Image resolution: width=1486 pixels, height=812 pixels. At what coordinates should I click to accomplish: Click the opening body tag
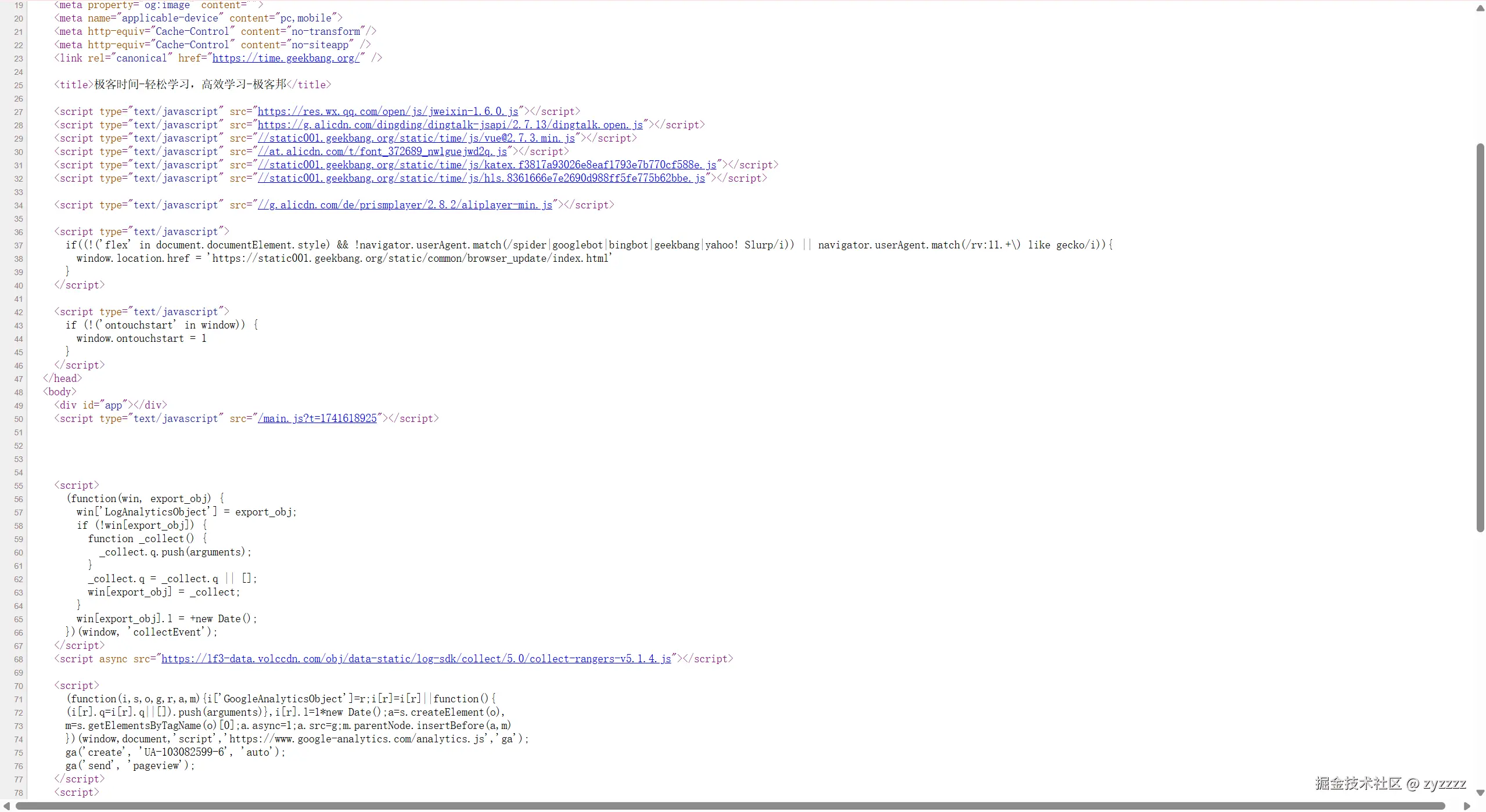coord(60,392)
